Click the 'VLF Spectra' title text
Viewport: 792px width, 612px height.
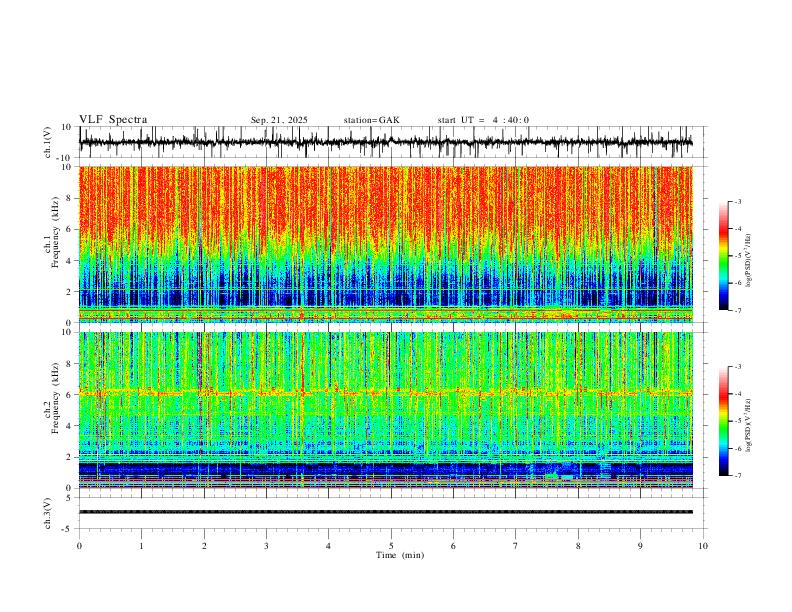(x=113, y=120)
